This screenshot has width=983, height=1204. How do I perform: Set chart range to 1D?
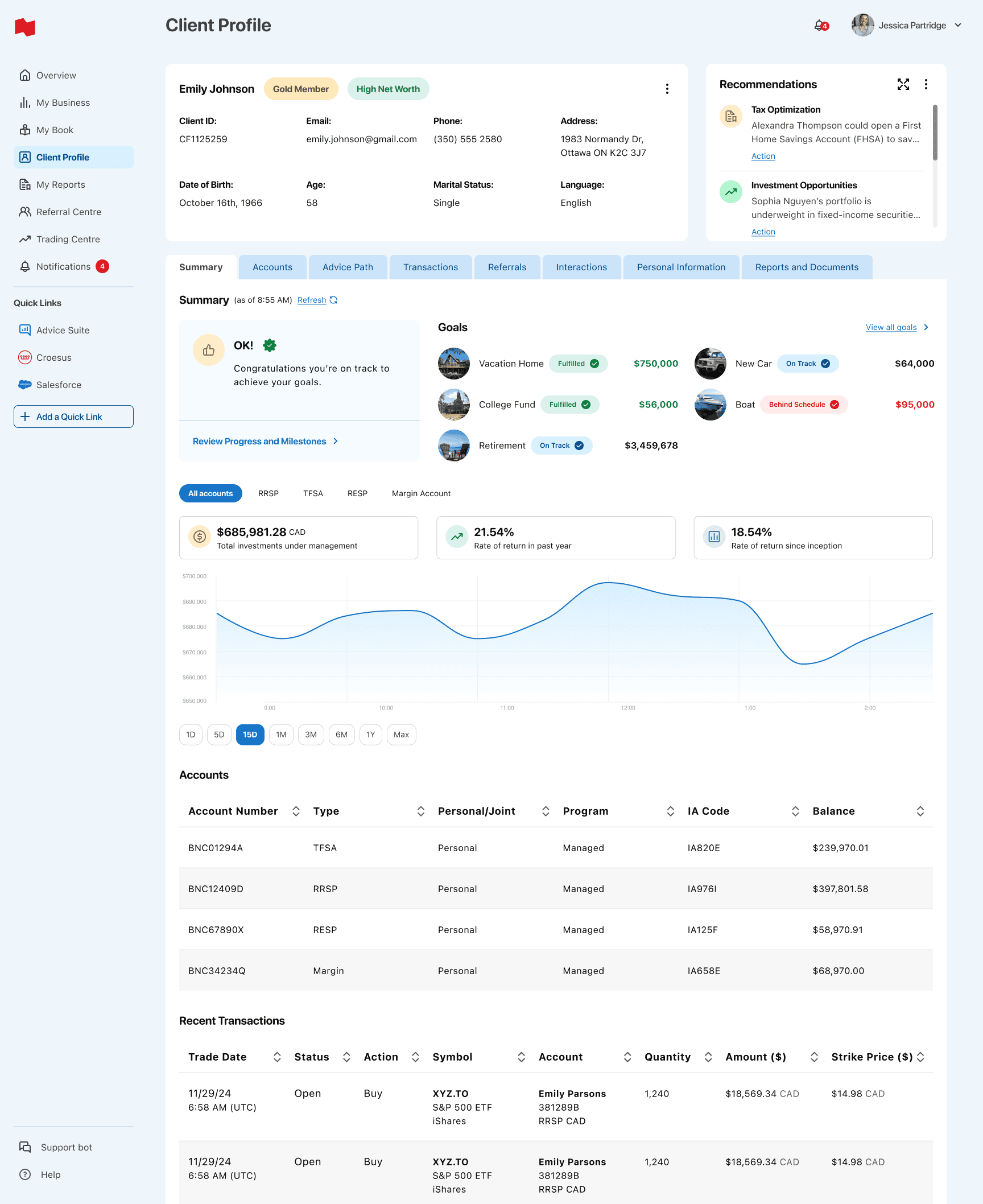(191, 735)
